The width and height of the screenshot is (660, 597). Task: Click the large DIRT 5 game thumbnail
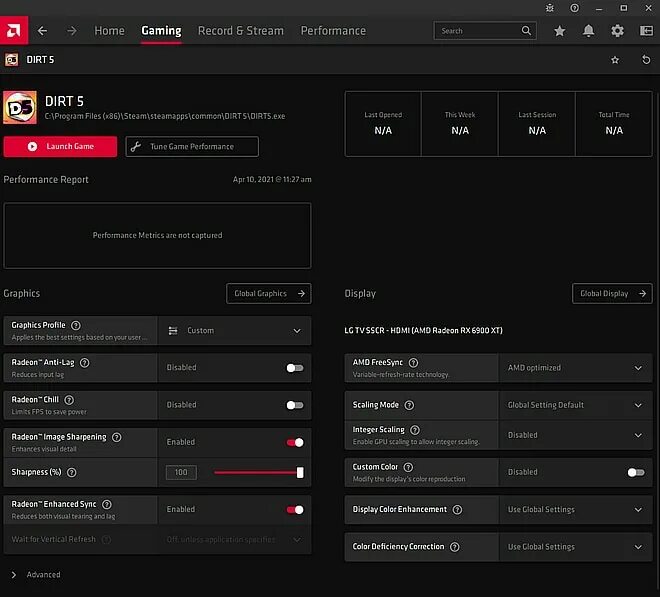[x=20, y=107]
